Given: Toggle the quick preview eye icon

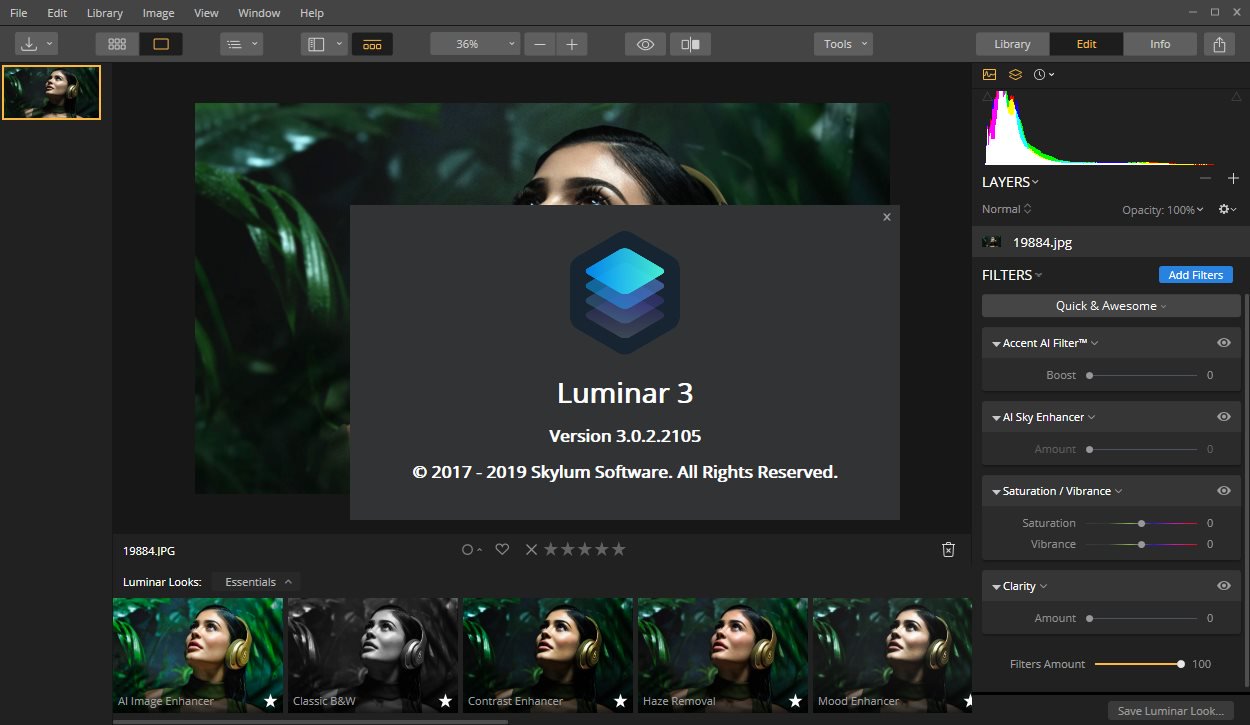Looking at the screenshot, I should click(x=646, y=44).
